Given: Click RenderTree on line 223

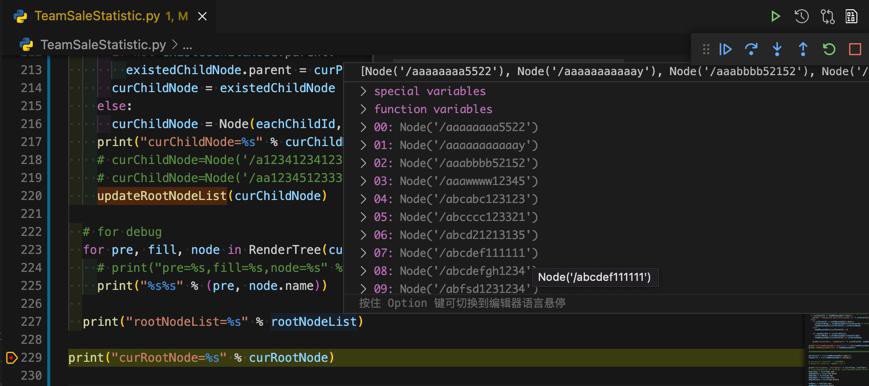Looking at the screenshot, I should click(x=285, y=250).
